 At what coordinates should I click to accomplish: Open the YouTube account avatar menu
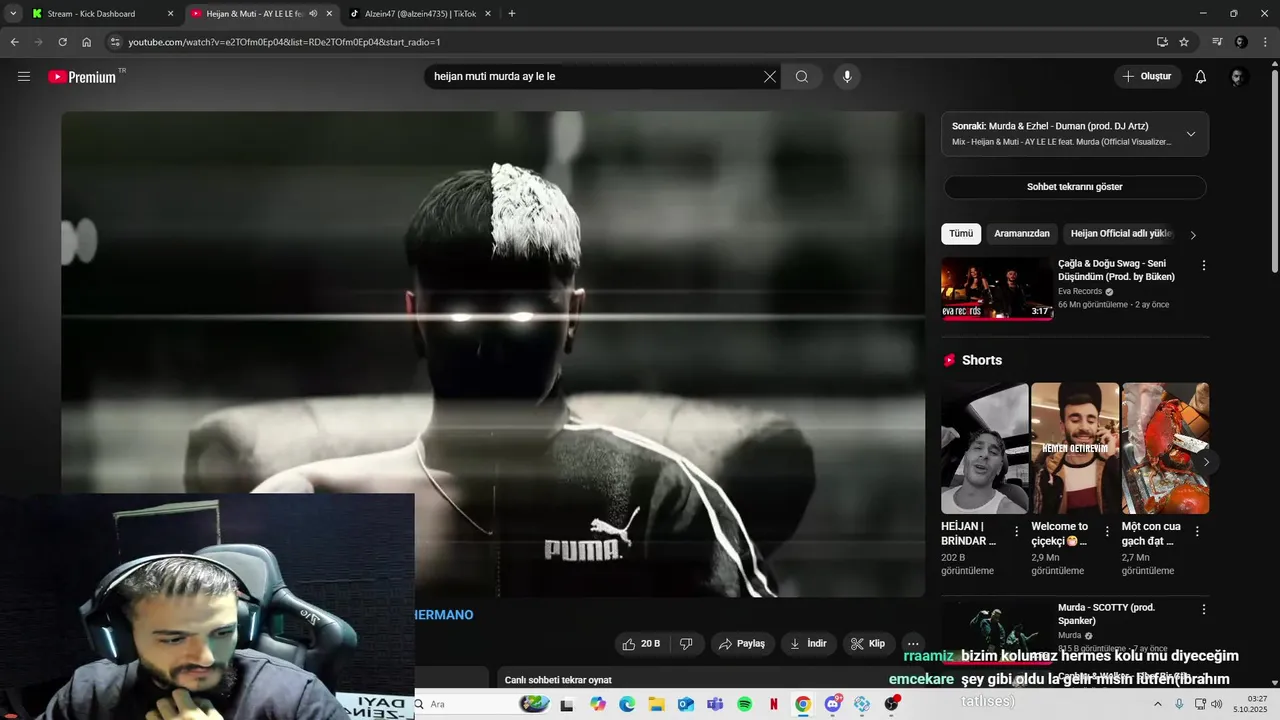point(1239,77)
